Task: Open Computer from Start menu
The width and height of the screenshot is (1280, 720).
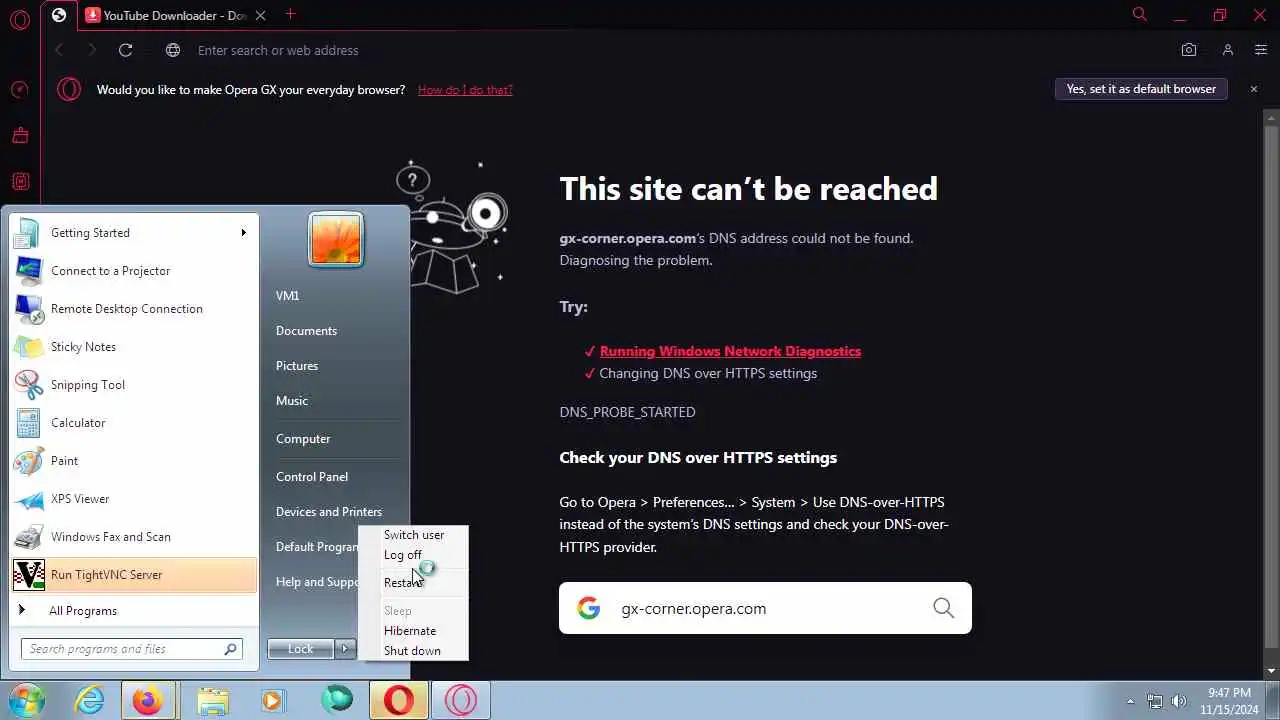Action: point(303,439)
